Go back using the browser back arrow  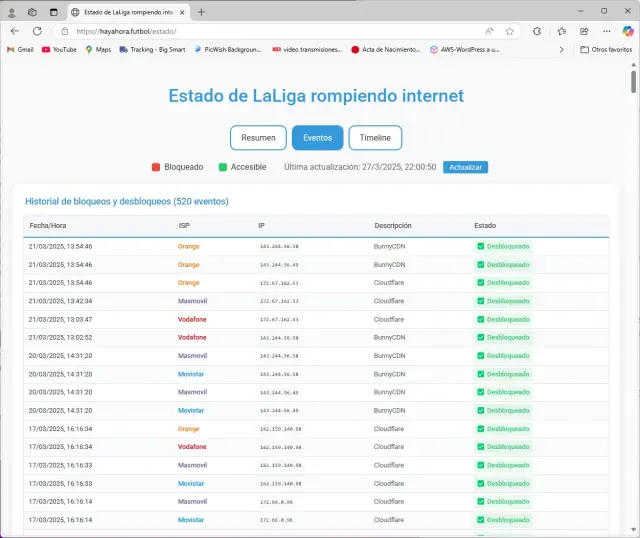[15, 31]
